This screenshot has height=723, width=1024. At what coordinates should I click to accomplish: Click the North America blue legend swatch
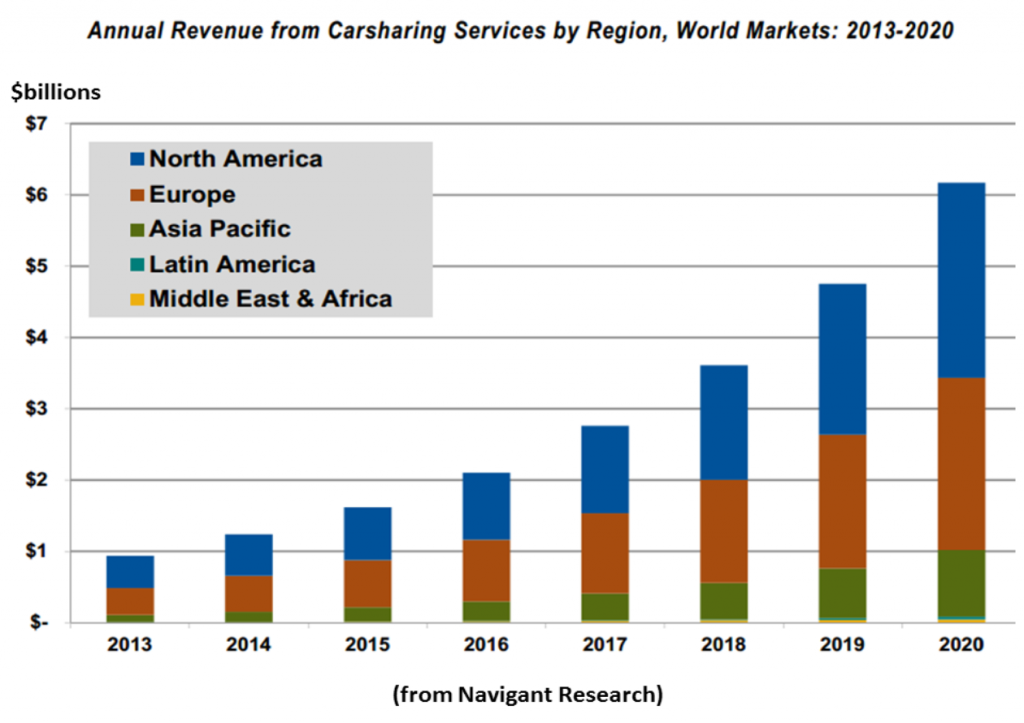138,160
